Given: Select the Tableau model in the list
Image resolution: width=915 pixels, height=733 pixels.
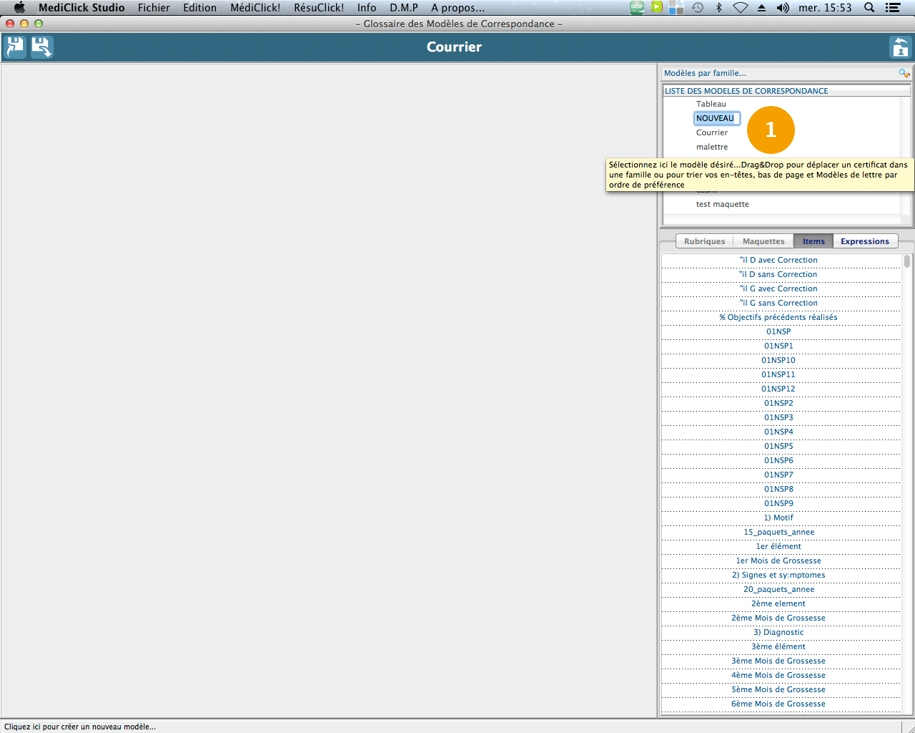Looking at the screenshot, I should pos(711,104).
